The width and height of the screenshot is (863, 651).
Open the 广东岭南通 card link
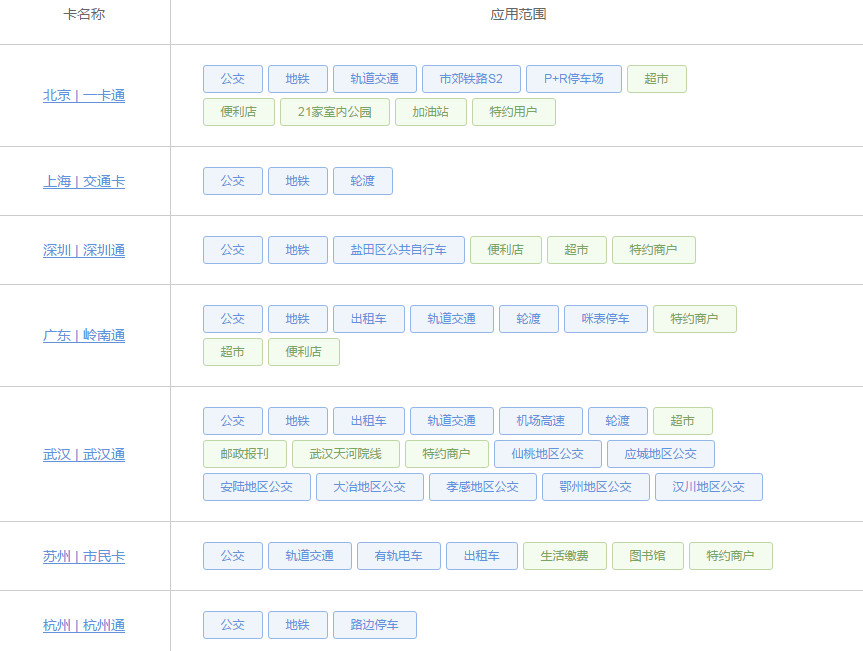(84, 336)
